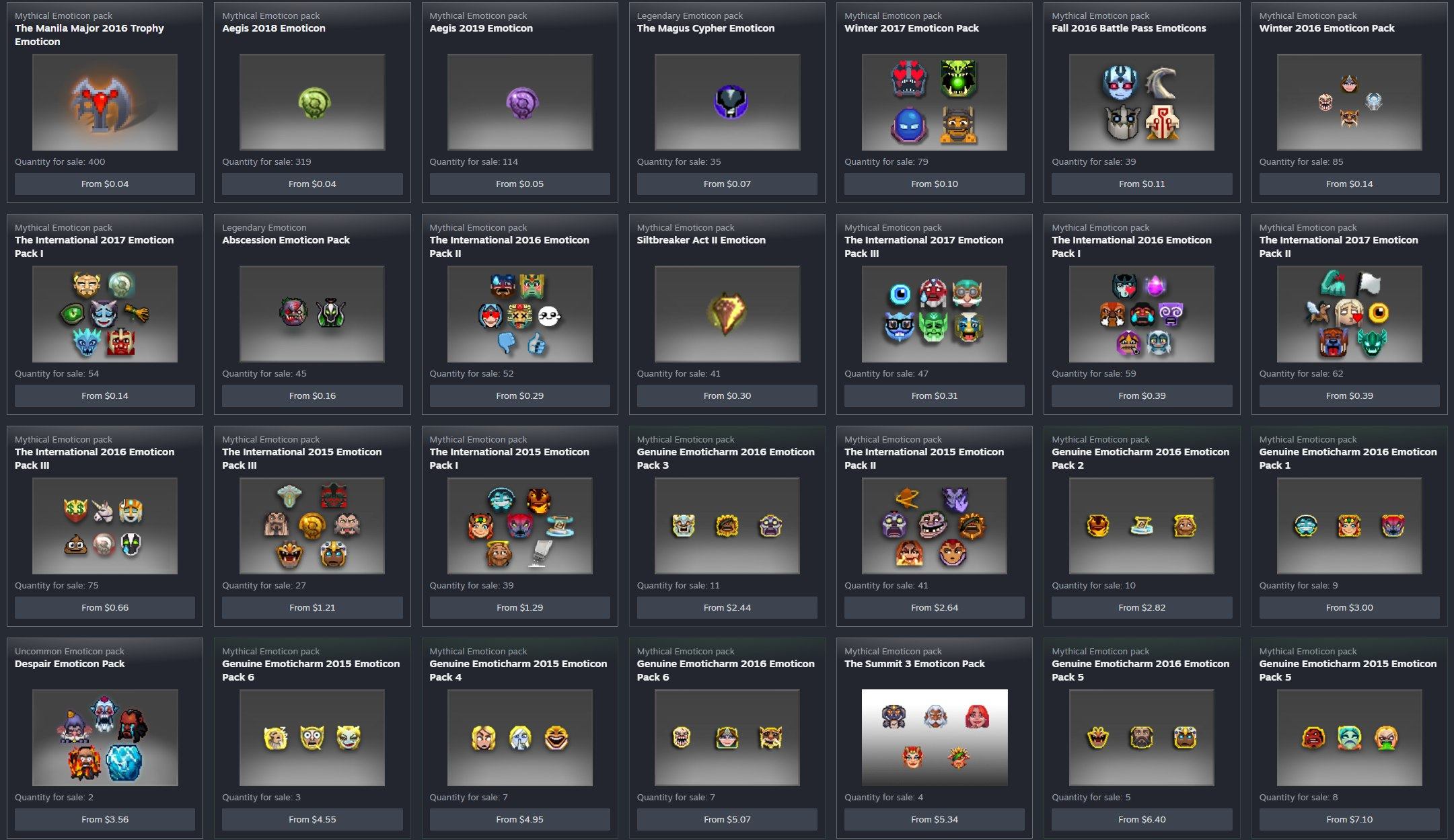Click International 2015 Emoticon Pack I image
Screen dimensions: 1454x840
click(x=520, y=526)
